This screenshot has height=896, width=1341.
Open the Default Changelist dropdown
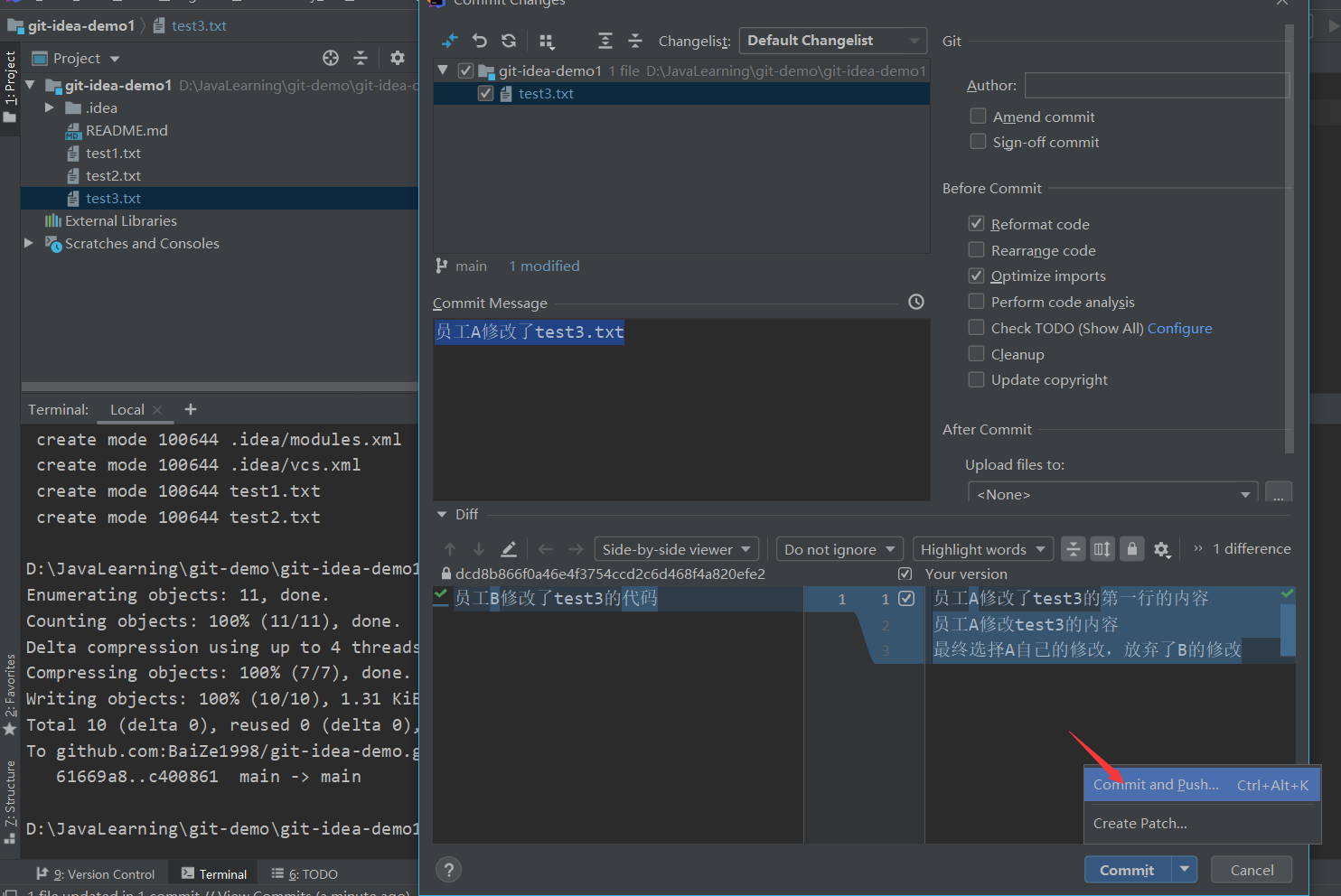831,41
